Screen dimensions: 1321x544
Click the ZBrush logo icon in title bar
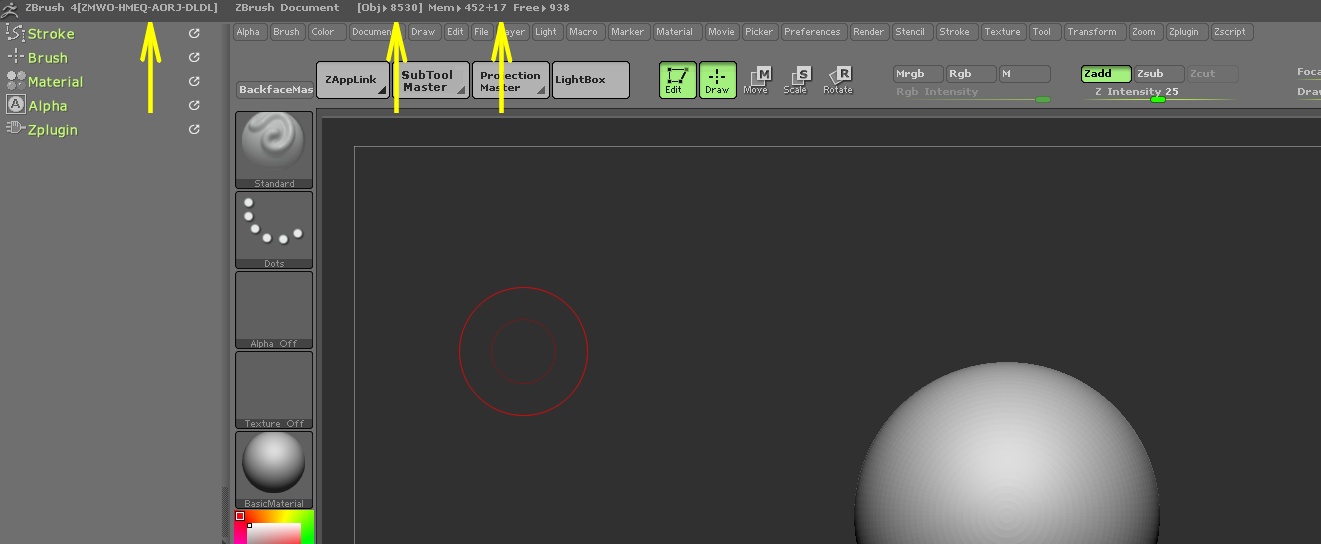10,8
